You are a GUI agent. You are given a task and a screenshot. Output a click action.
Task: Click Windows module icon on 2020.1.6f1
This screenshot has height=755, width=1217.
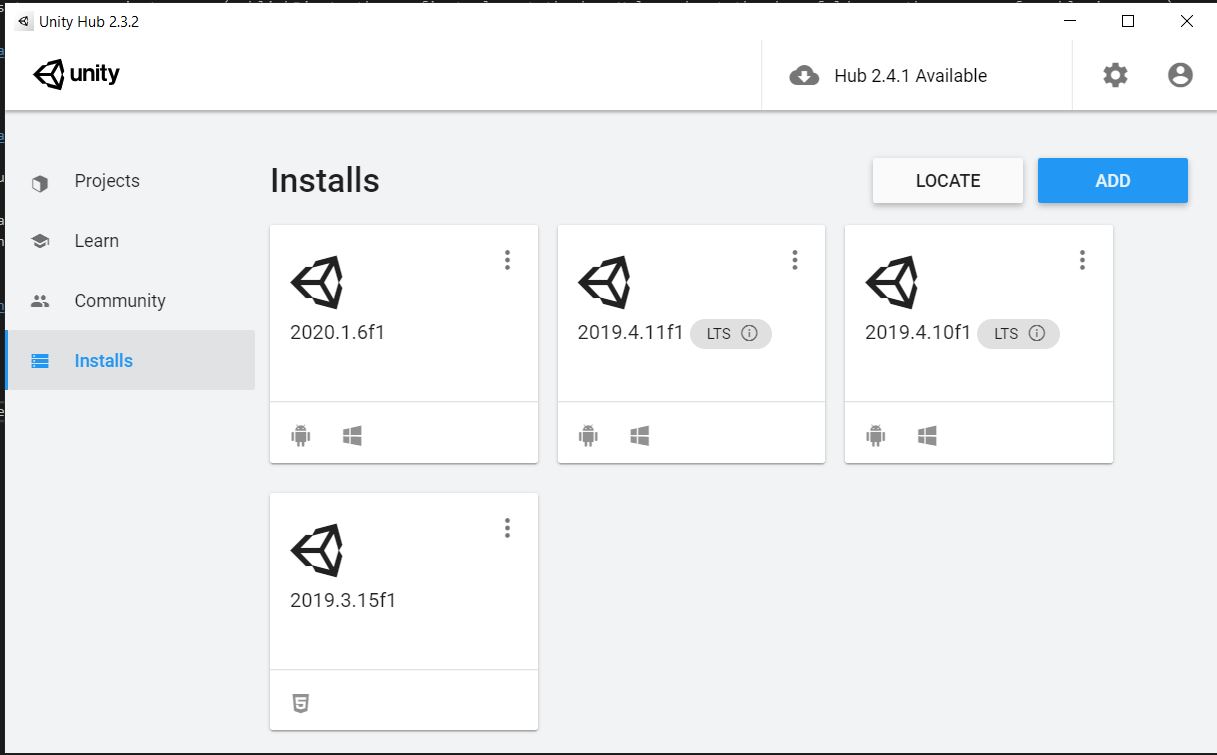(352, 435)
